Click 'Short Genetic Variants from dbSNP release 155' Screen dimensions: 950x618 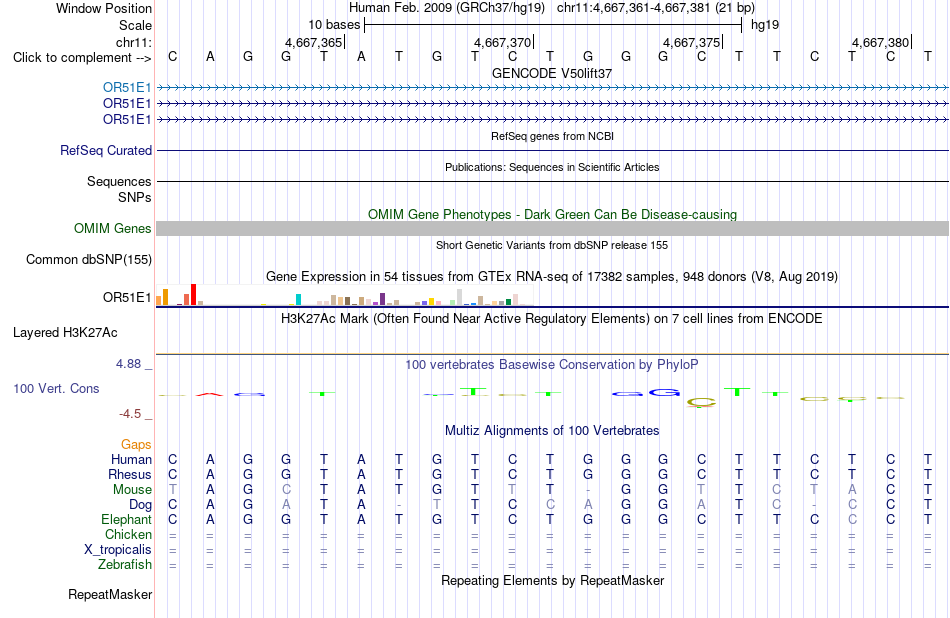tap(552, 245)
